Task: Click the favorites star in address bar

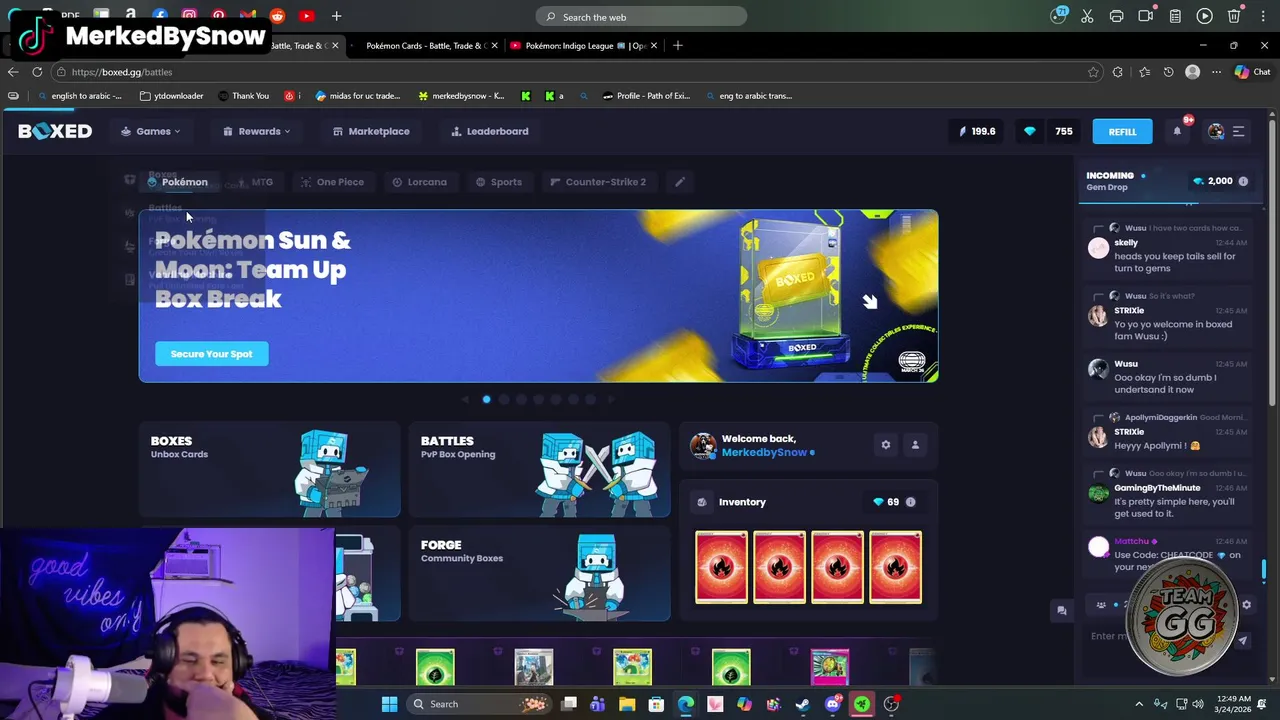Action: (x=1093, y=72)
